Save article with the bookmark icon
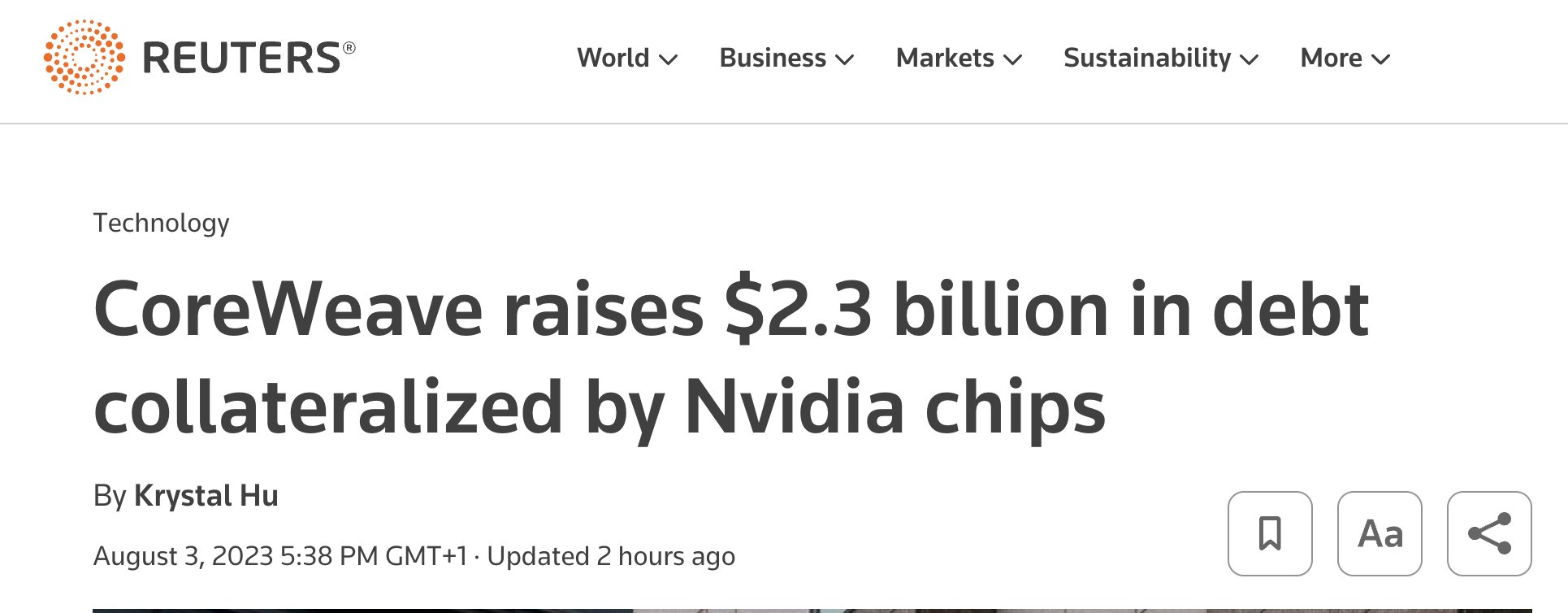 pyautogui.click(x=1270, y=533)
